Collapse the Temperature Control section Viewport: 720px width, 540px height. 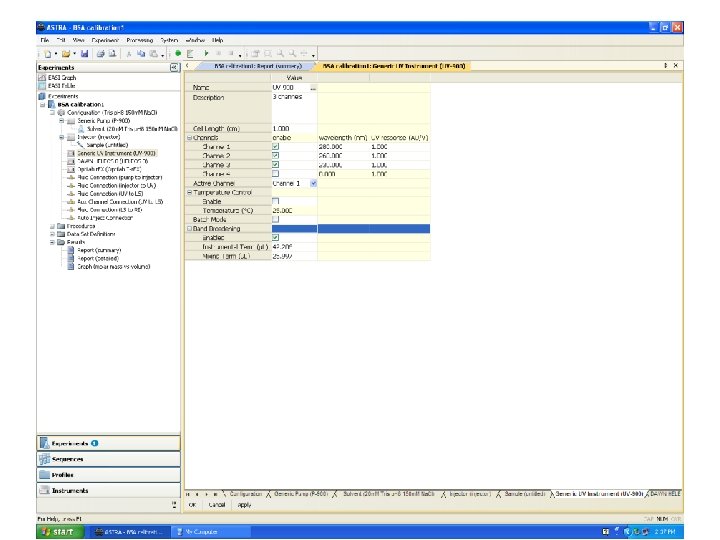(x=189, y=192)
